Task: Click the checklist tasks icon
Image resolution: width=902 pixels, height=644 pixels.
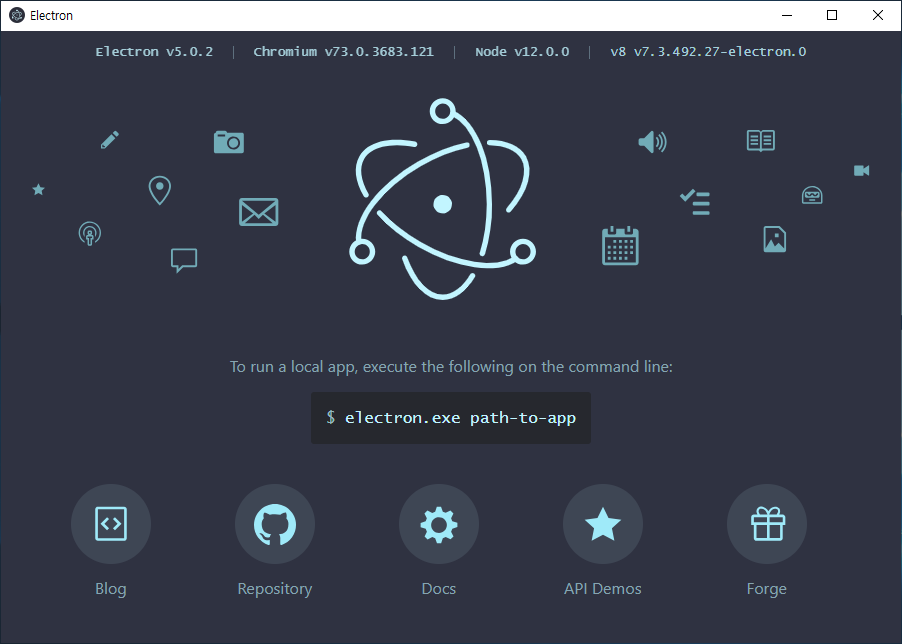Action: click(x=695, y=202)
